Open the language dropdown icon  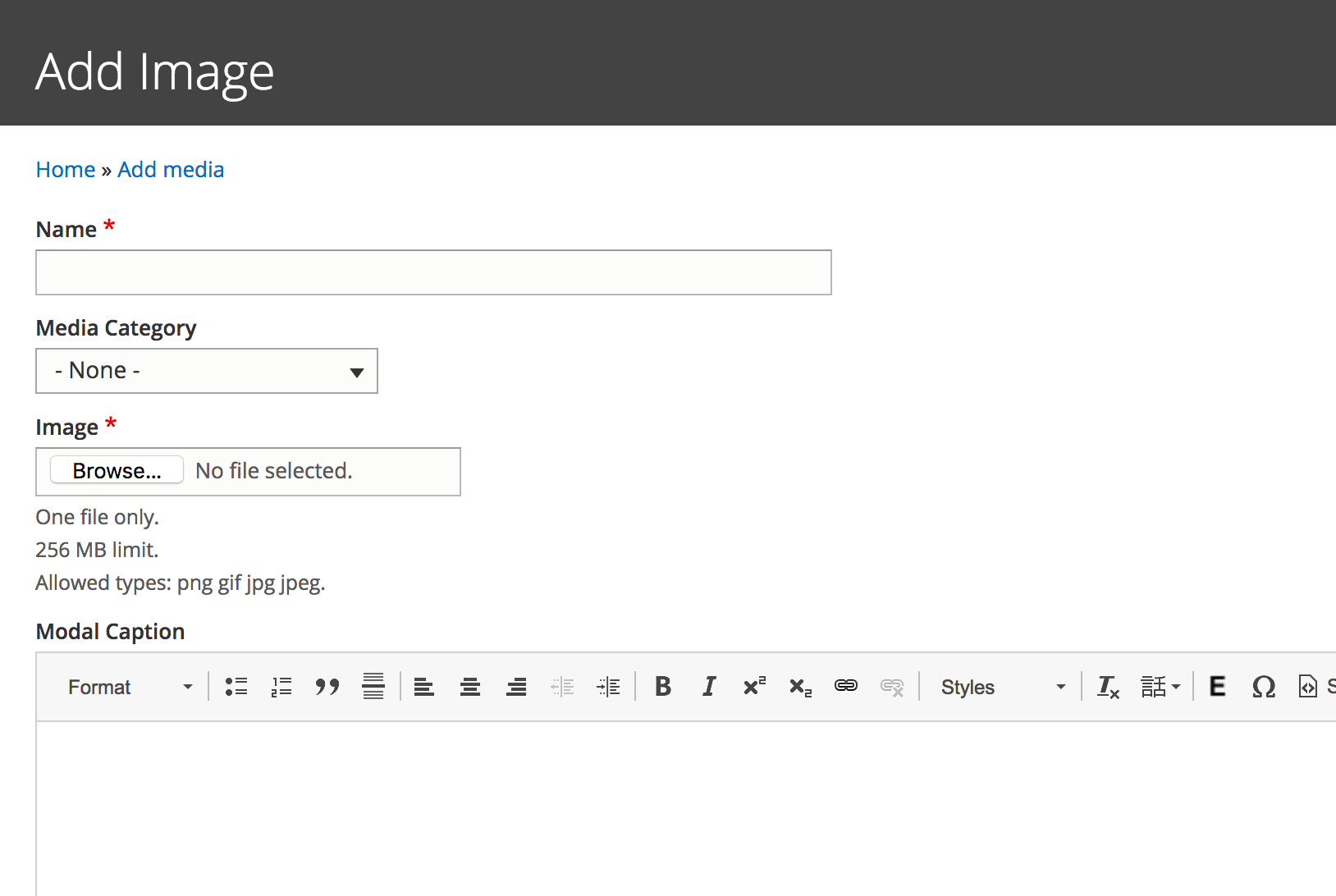pyautogui.click(x=1160, y=687)
